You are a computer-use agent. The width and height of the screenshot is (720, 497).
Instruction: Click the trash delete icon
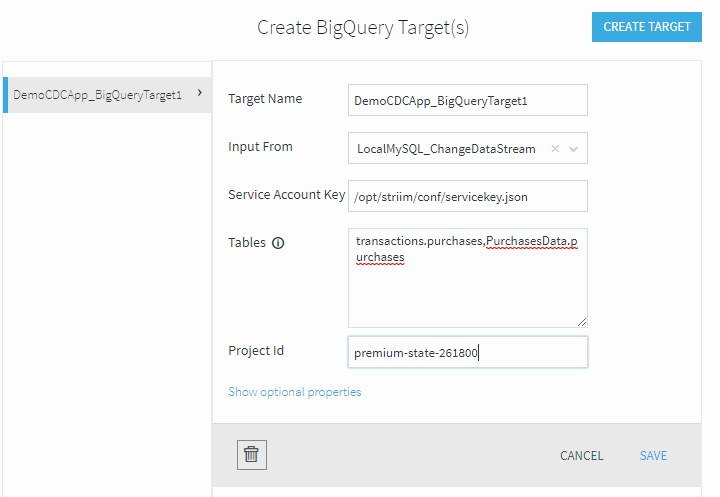(252, 455)
